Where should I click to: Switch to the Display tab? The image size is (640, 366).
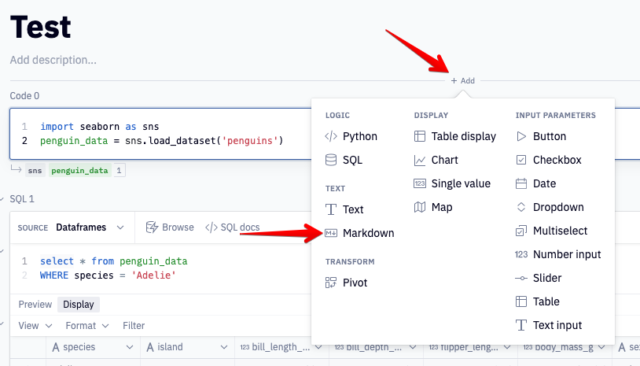tap(78, 304)
